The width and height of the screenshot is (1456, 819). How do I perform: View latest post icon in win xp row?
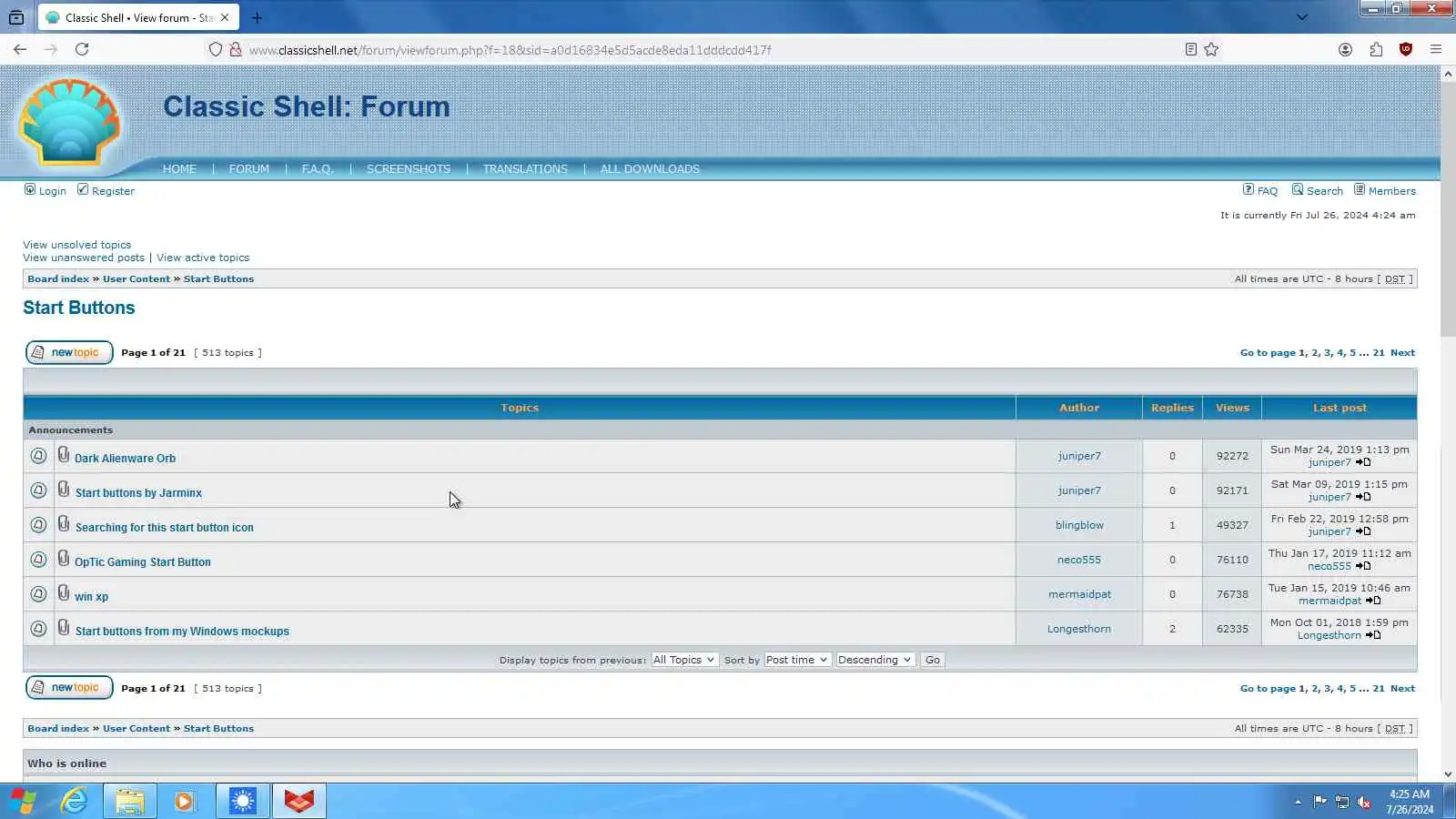(1373, 601)
